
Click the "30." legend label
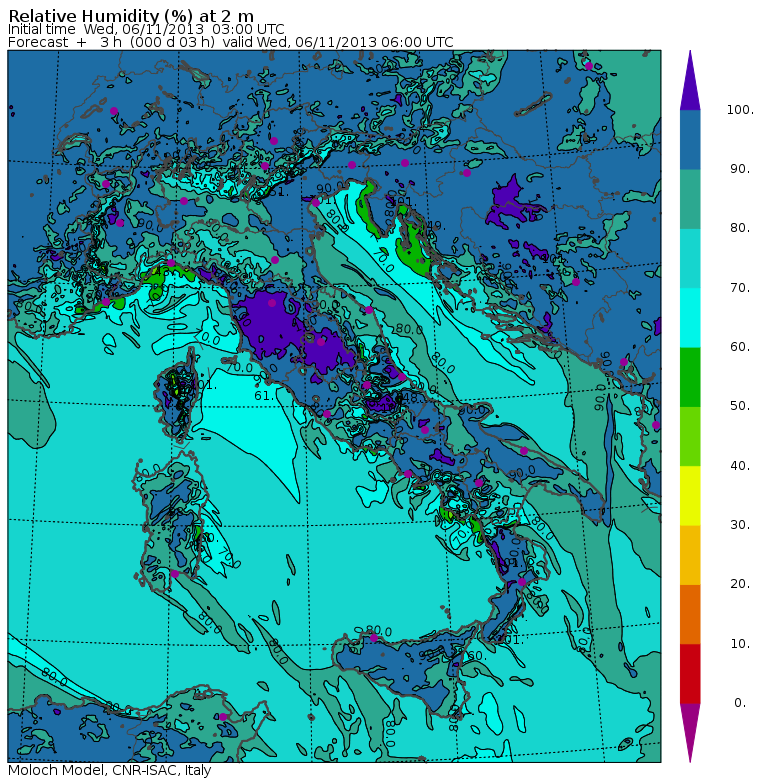tap(740, 525)
